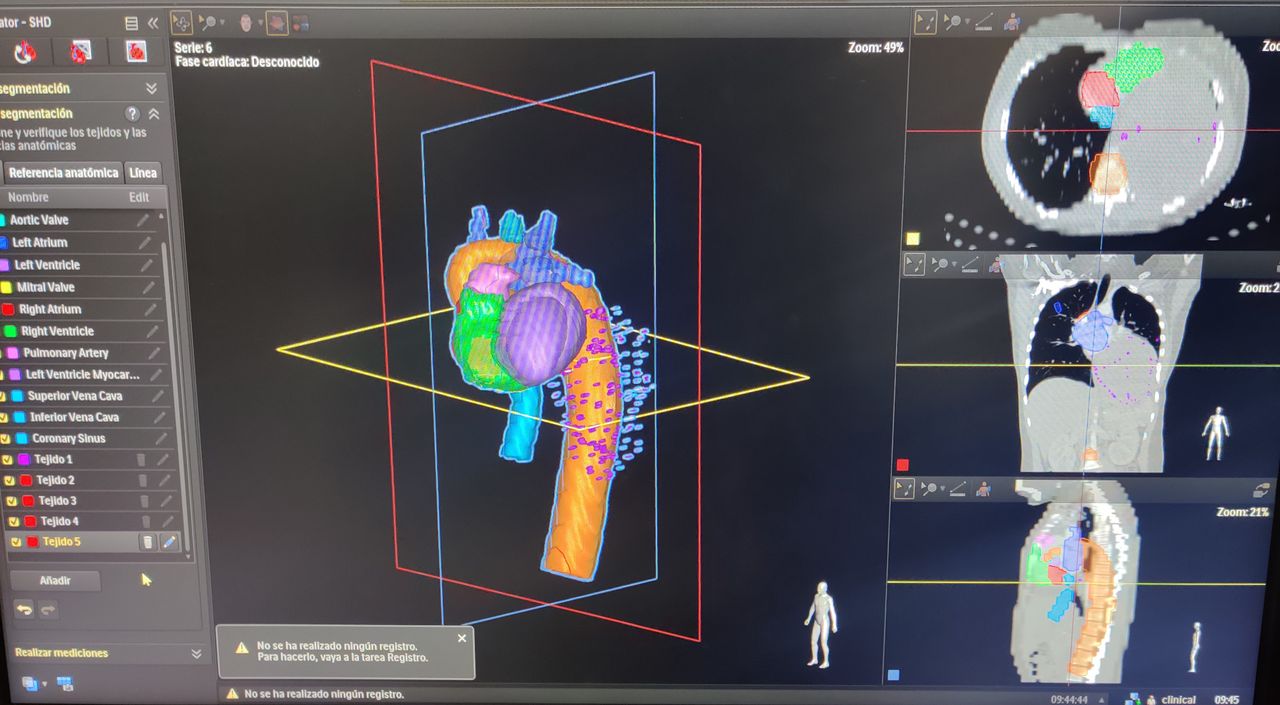
Task: Open the Línea tab
Action: pos(143,173)
